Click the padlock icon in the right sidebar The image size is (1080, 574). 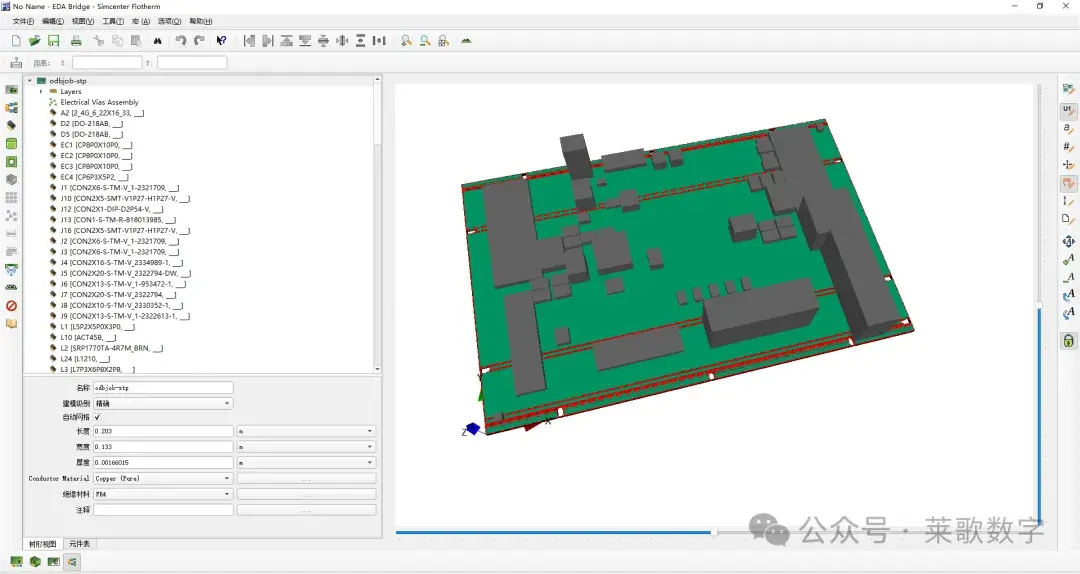[x=1068, y=340]
